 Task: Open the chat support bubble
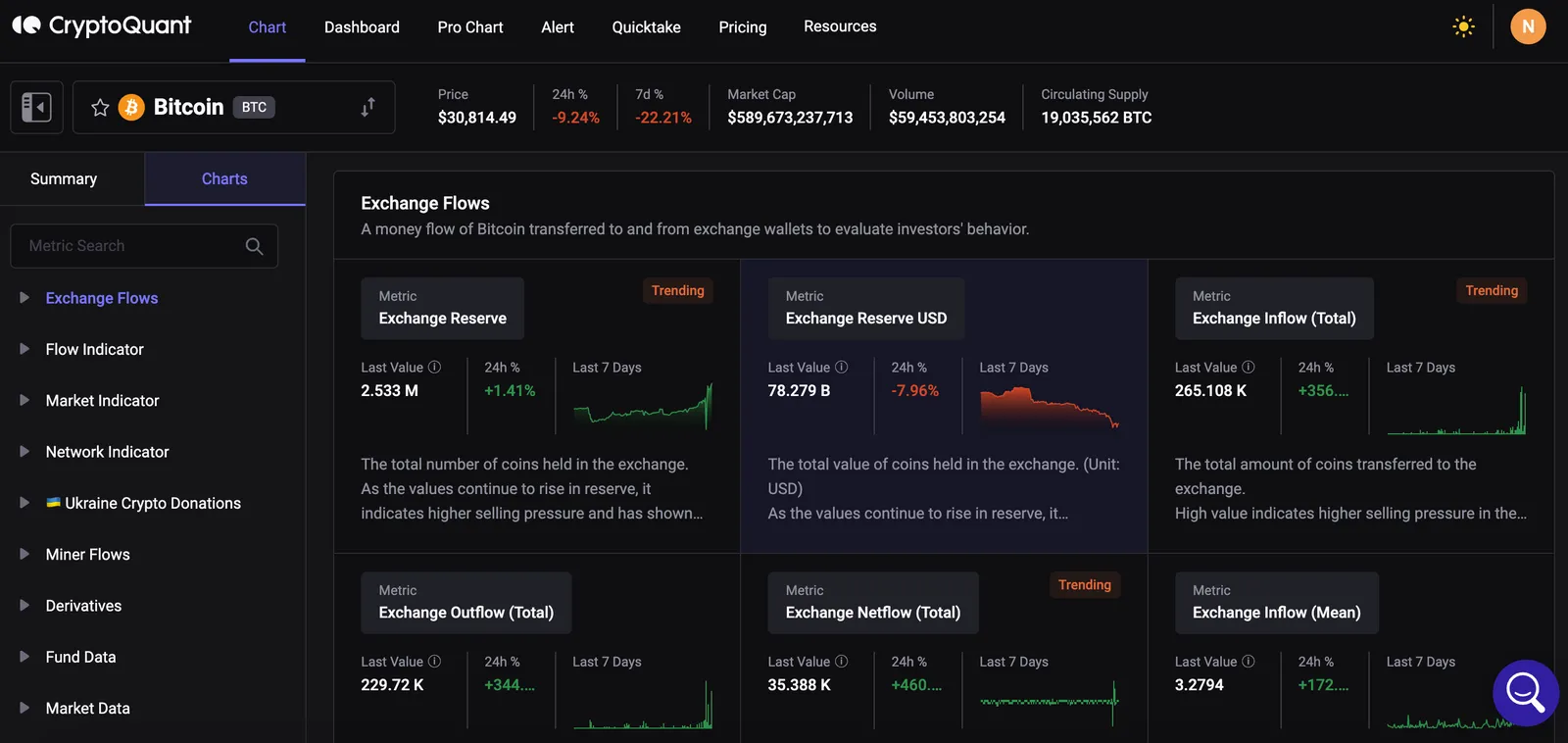point(1526,692)
